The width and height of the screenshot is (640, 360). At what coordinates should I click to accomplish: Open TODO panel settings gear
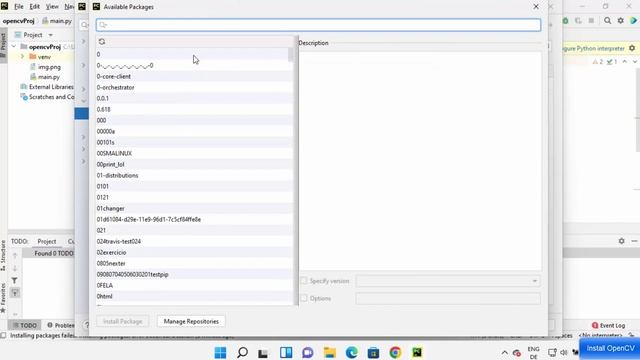621,241
